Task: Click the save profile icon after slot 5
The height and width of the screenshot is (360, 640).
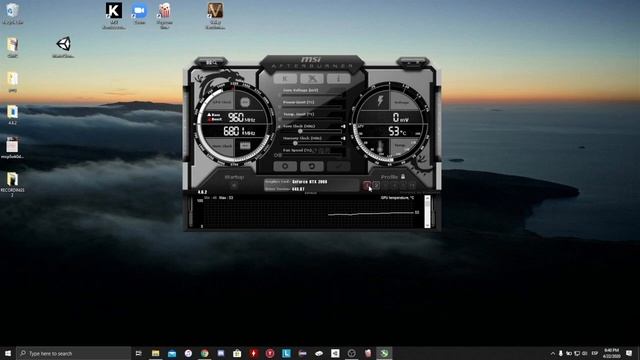Action: (412, 186)
